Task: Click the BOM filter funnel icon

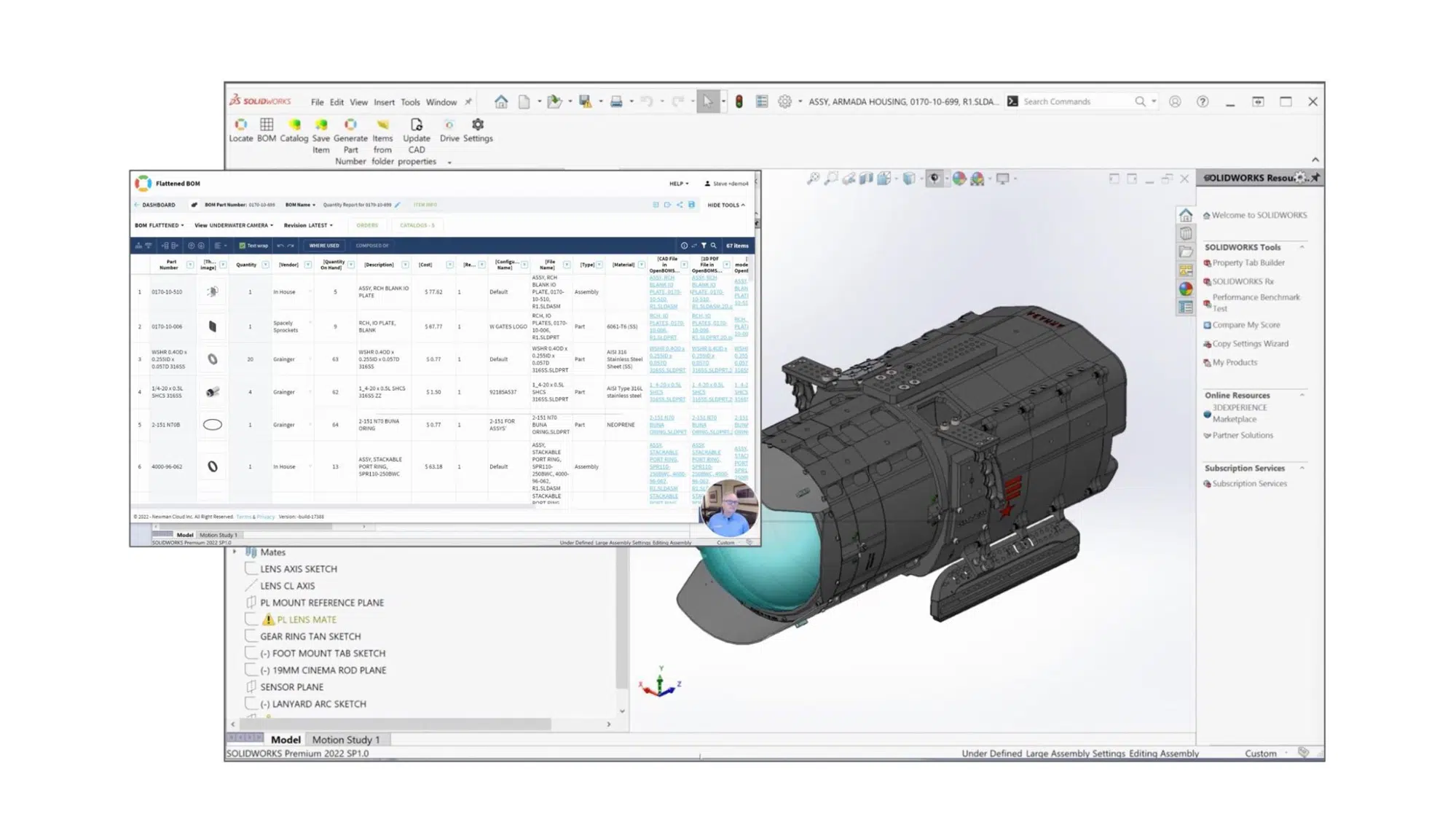Action: [x=704, y=246]
